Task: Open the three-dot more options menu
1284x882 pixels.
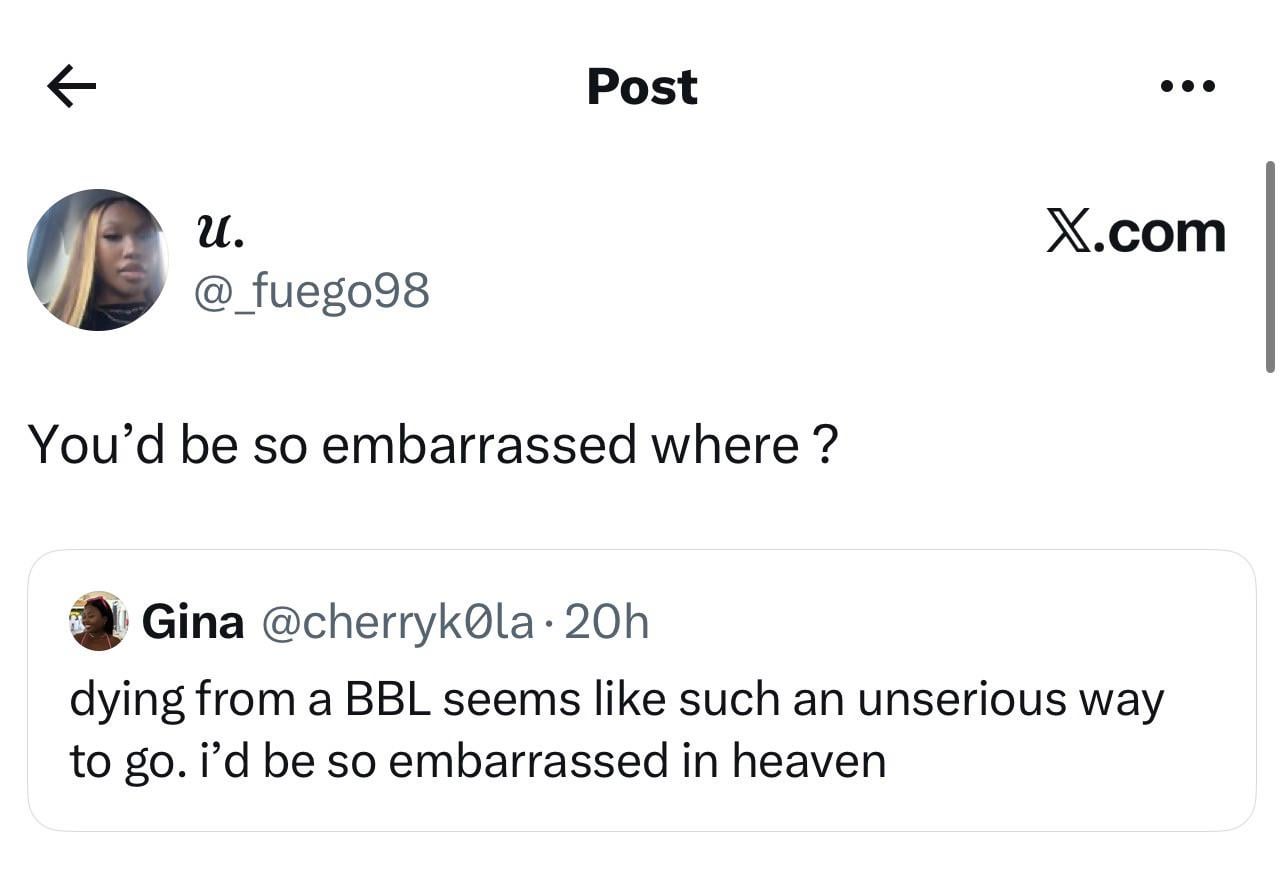Action: click(x=1188, y=87)
